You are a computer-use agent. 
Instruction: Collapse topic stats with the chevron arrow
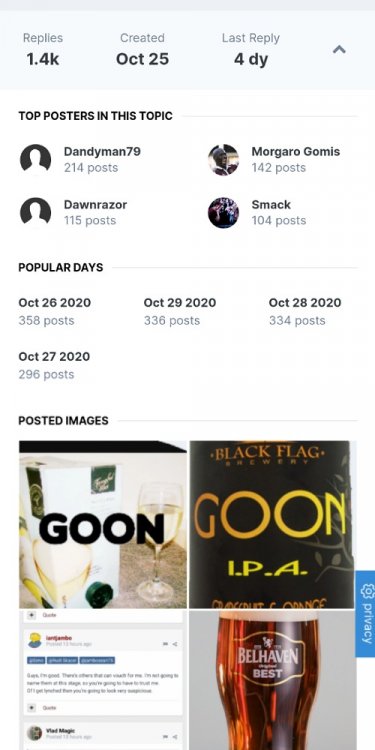[x=339, y=49]
